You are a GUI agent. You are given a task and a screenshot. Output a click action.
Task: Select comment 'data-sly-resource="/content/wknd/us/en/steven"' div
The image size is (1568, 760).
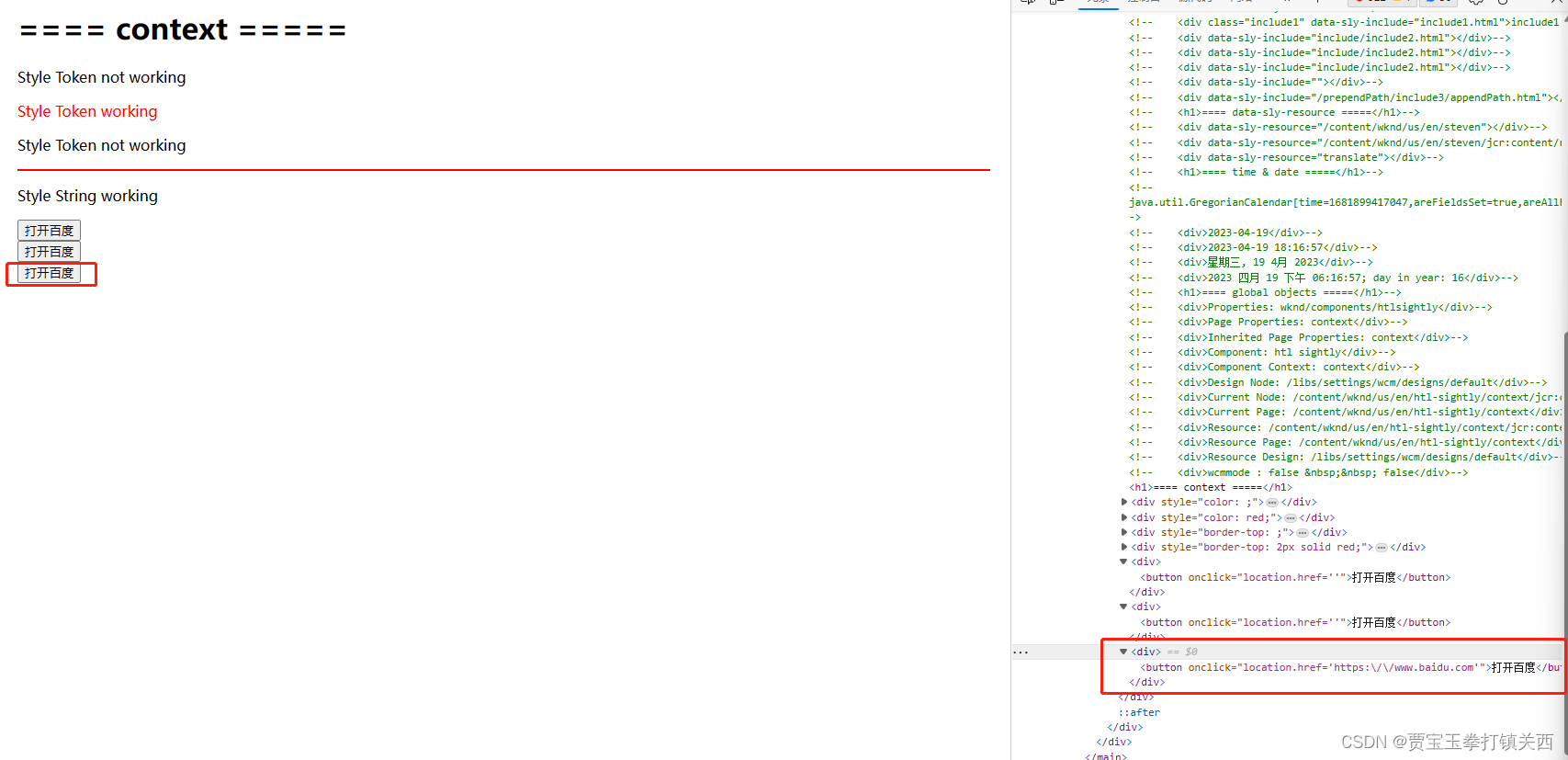pos(1338,127)
